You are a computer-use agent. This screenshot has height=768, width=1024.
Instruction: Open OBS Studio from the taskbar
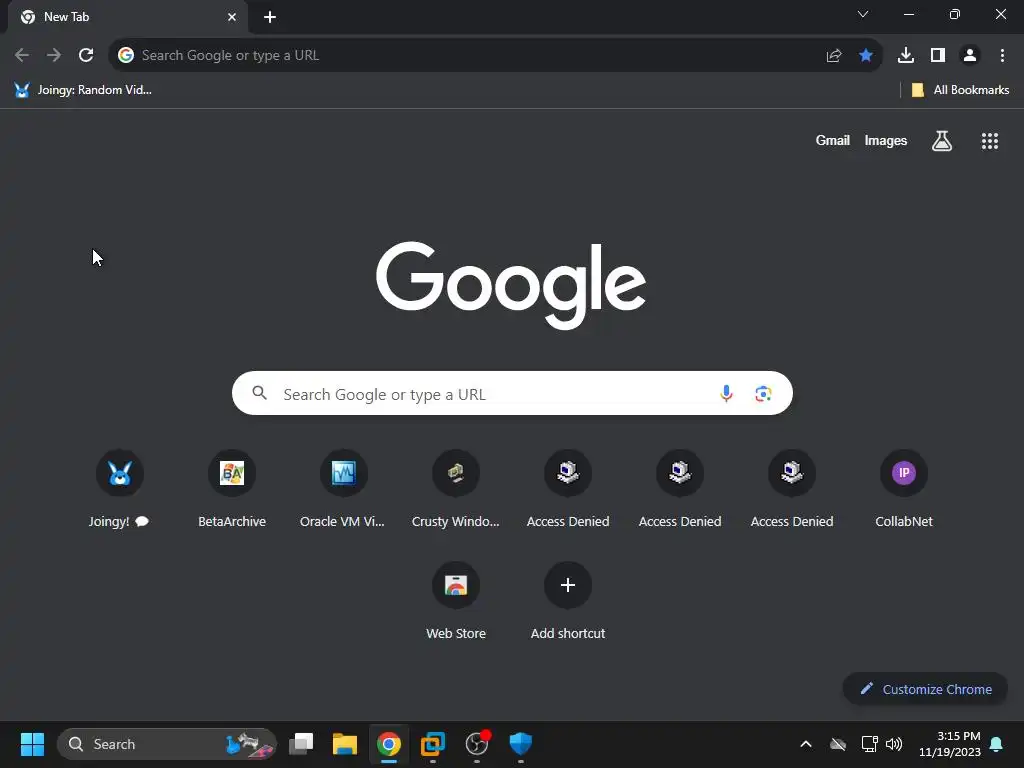point(477,744)
